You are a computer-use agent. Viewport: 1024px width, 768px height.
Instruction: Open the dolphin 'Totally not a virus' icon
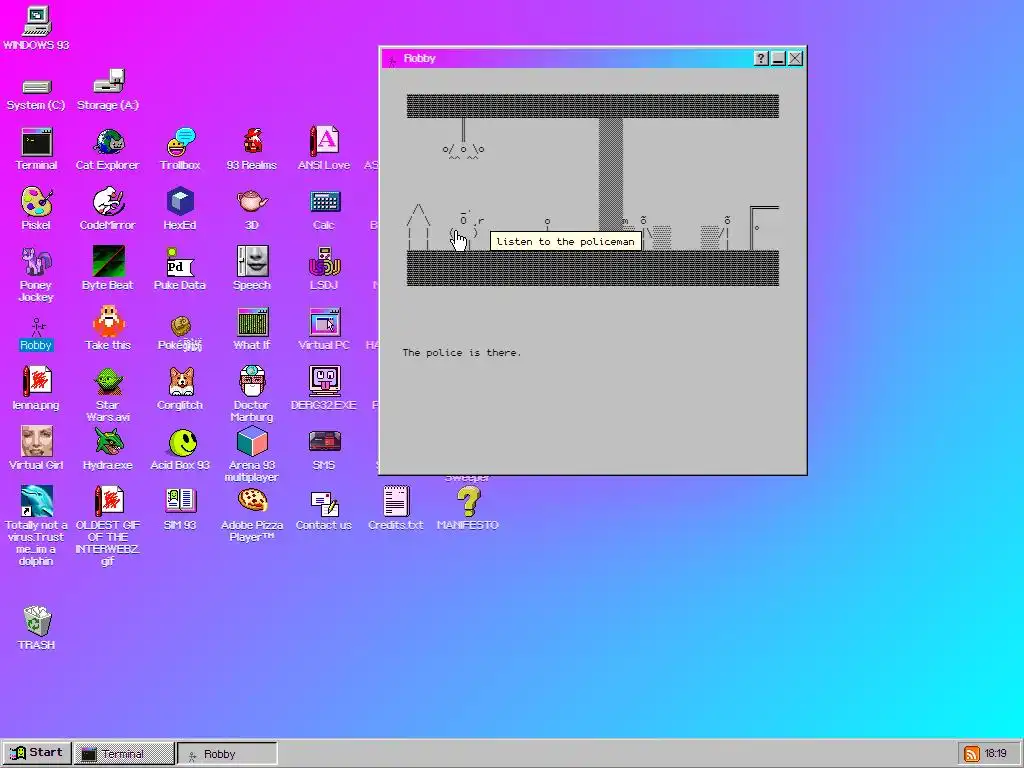[36, 526]
